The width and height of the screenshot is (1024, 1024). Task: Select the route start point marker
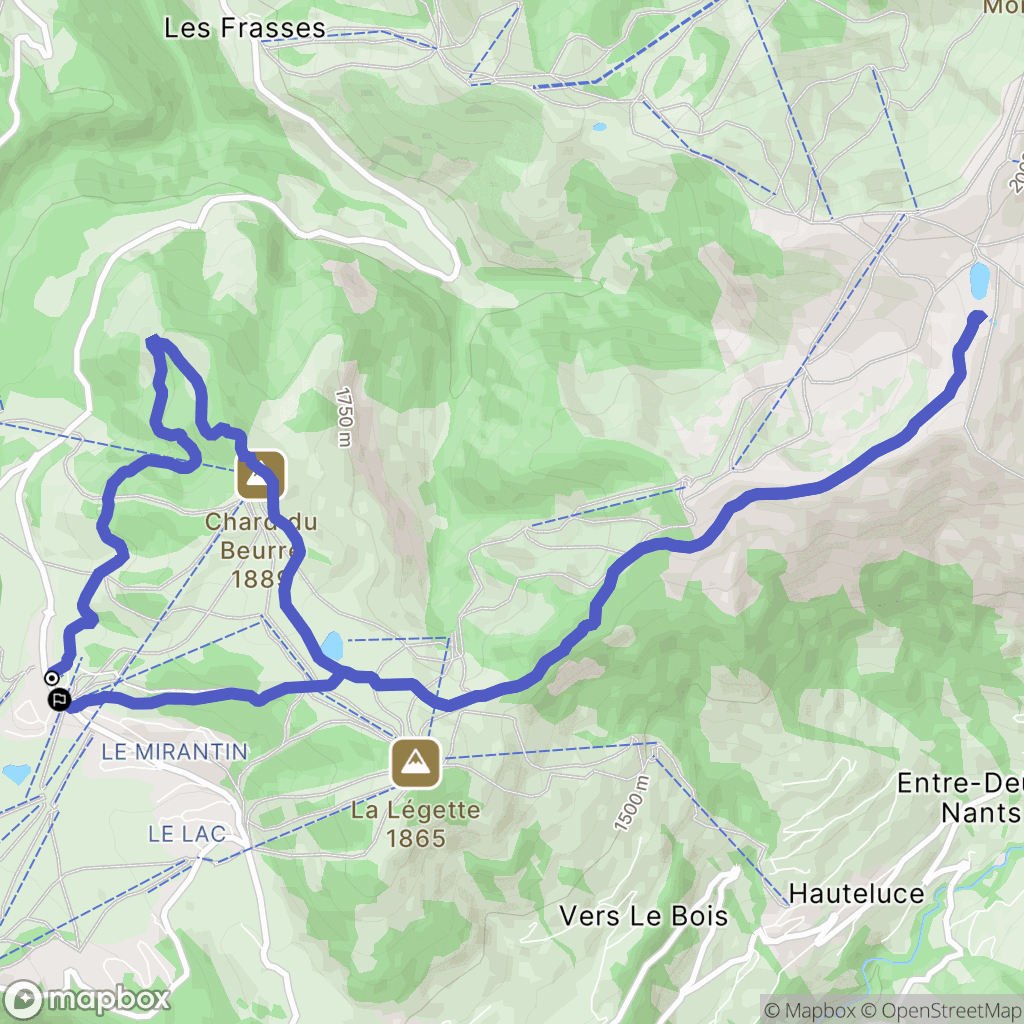(x=51, y=678)
